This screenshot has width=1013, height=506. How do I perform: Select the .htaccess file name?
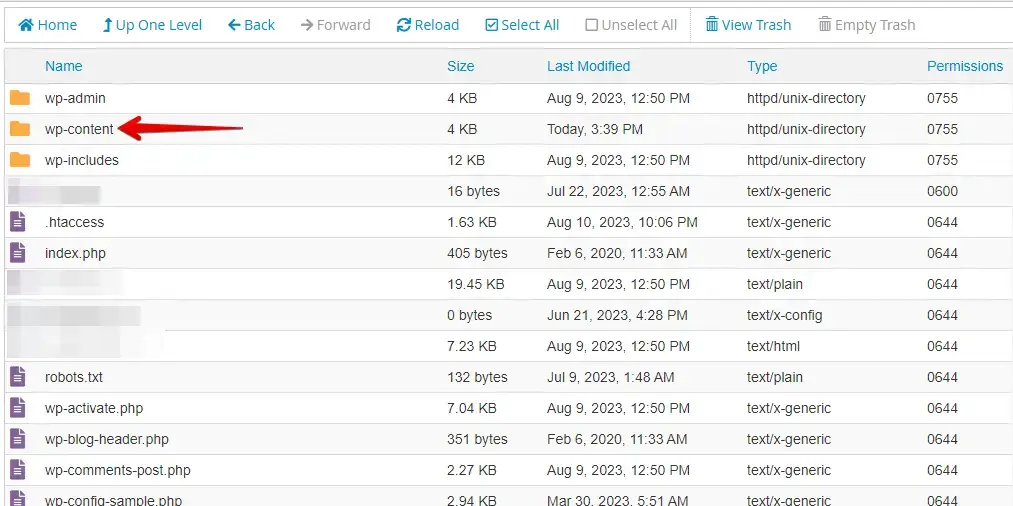[x=74, y=222]
